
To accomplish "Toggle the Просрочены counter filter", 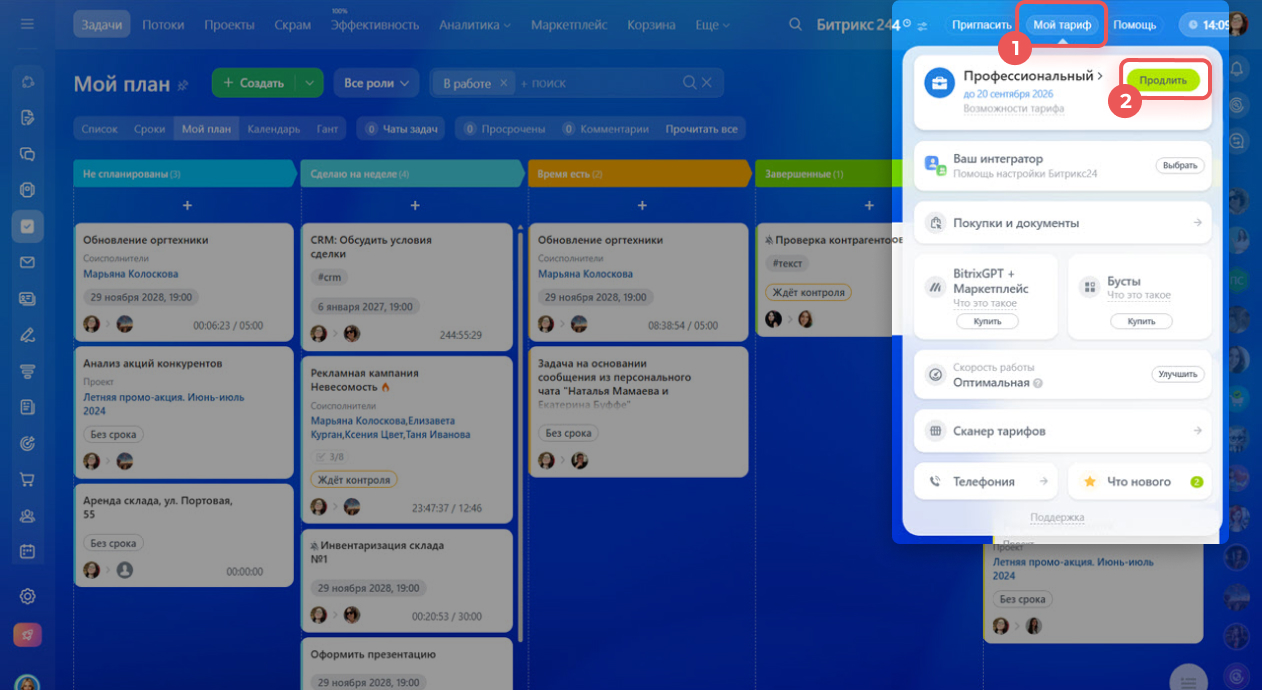I will (505, 129).
